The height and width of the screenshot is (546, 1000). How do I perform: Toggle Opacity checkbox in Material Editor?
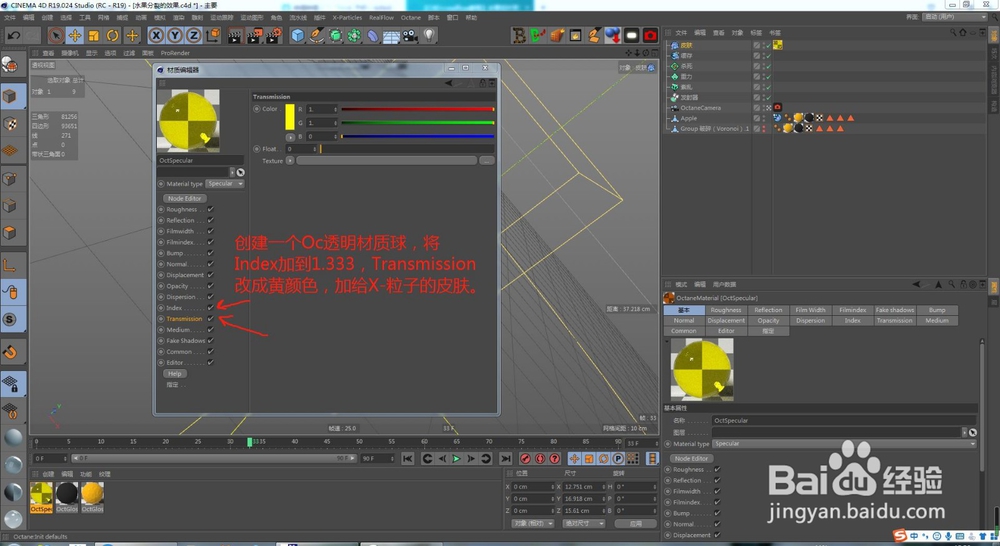point(210,286)
